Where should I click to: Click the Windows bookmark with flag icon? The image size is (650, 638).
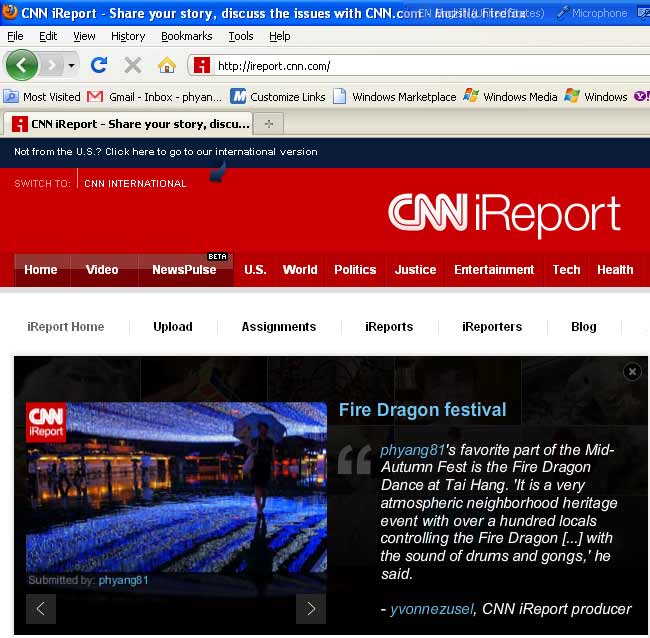(596, 97)
